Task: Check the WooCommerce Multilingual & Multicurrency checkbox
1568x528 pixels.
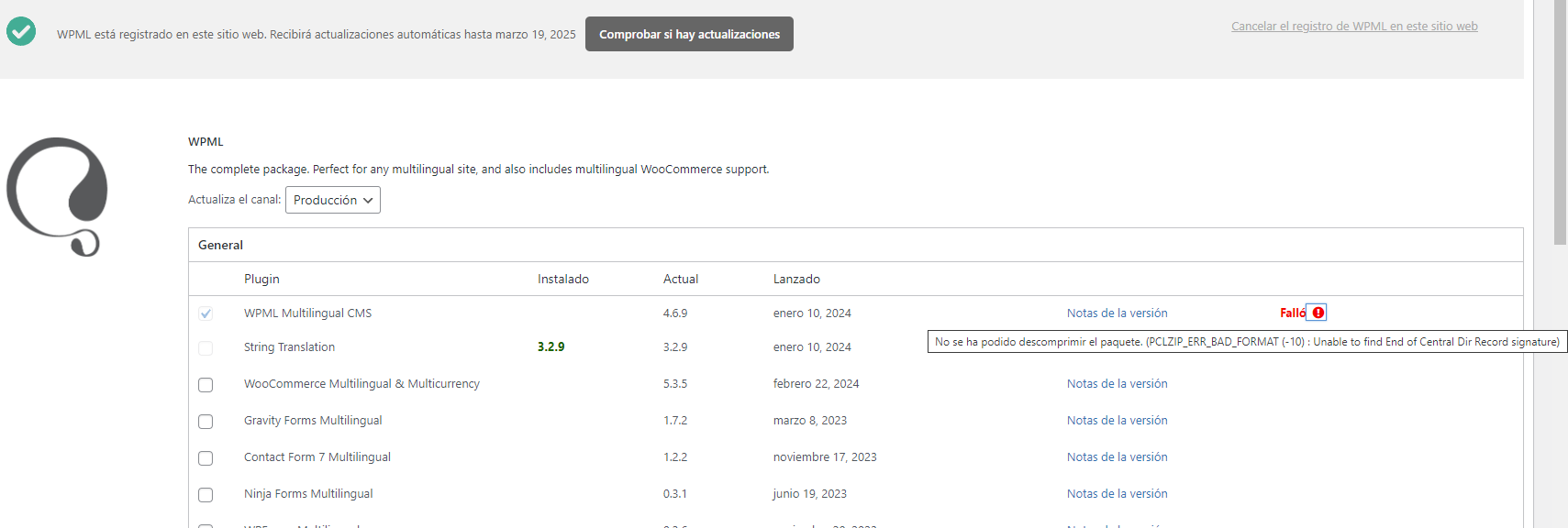Action: coord(206,385)
